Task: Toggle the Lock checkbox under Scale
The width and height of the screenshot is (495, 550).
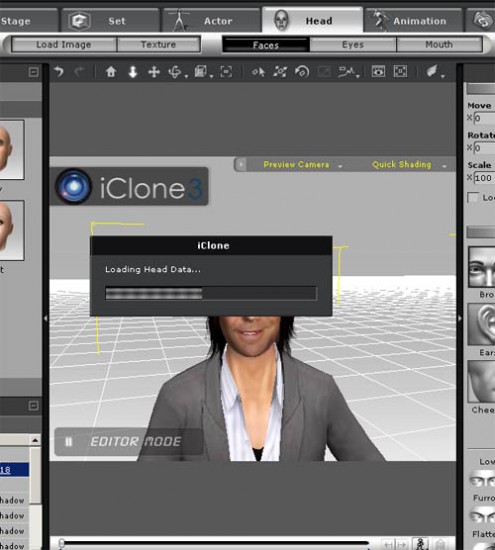Action: coord(473,198)
